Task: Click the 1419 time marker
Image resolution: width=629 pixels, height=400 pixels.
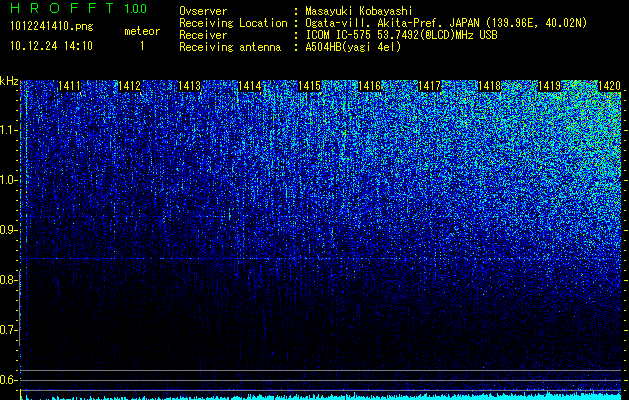Action: (x=549, y=86)
